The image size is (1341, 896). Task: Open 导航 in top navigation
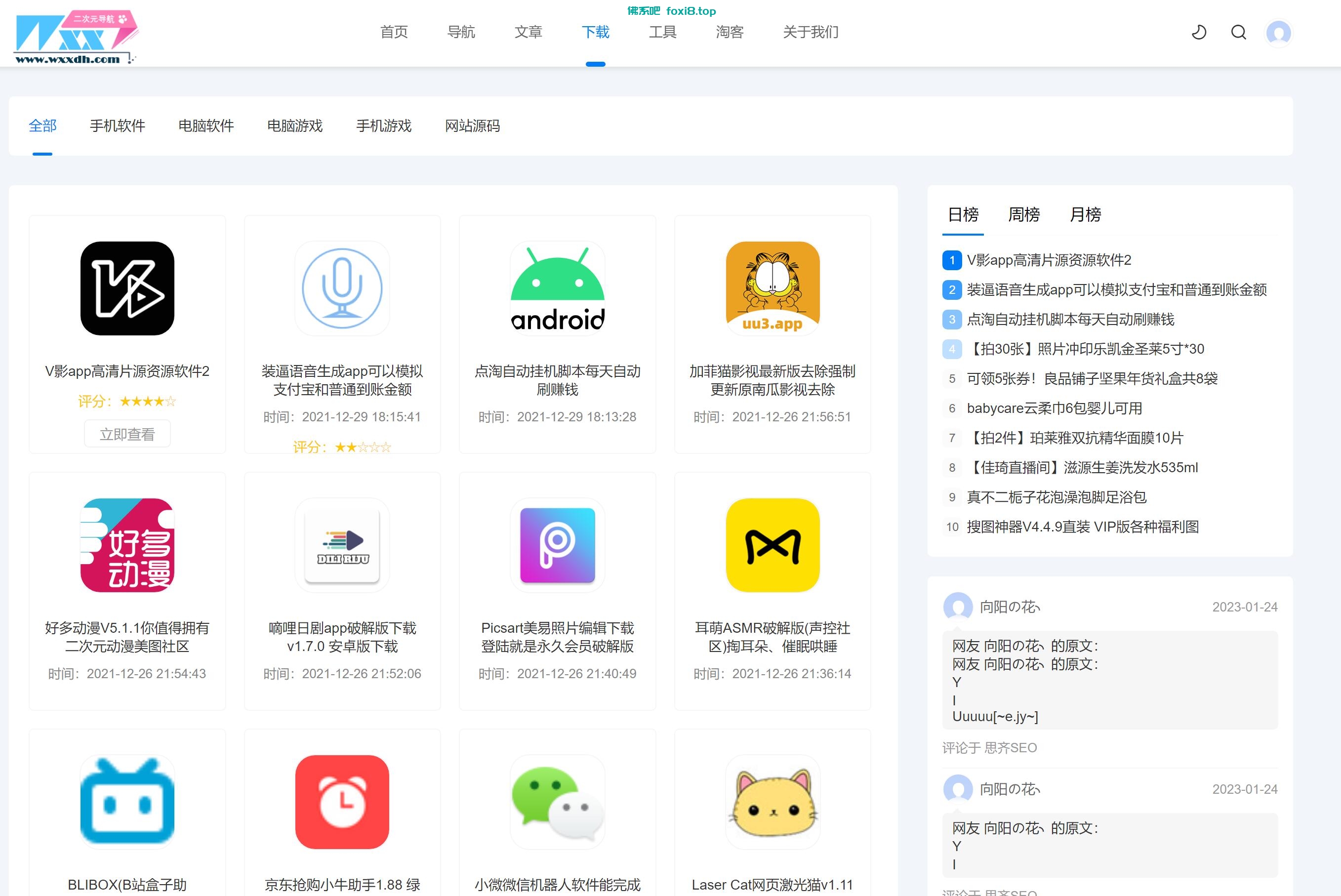point(461,32)
